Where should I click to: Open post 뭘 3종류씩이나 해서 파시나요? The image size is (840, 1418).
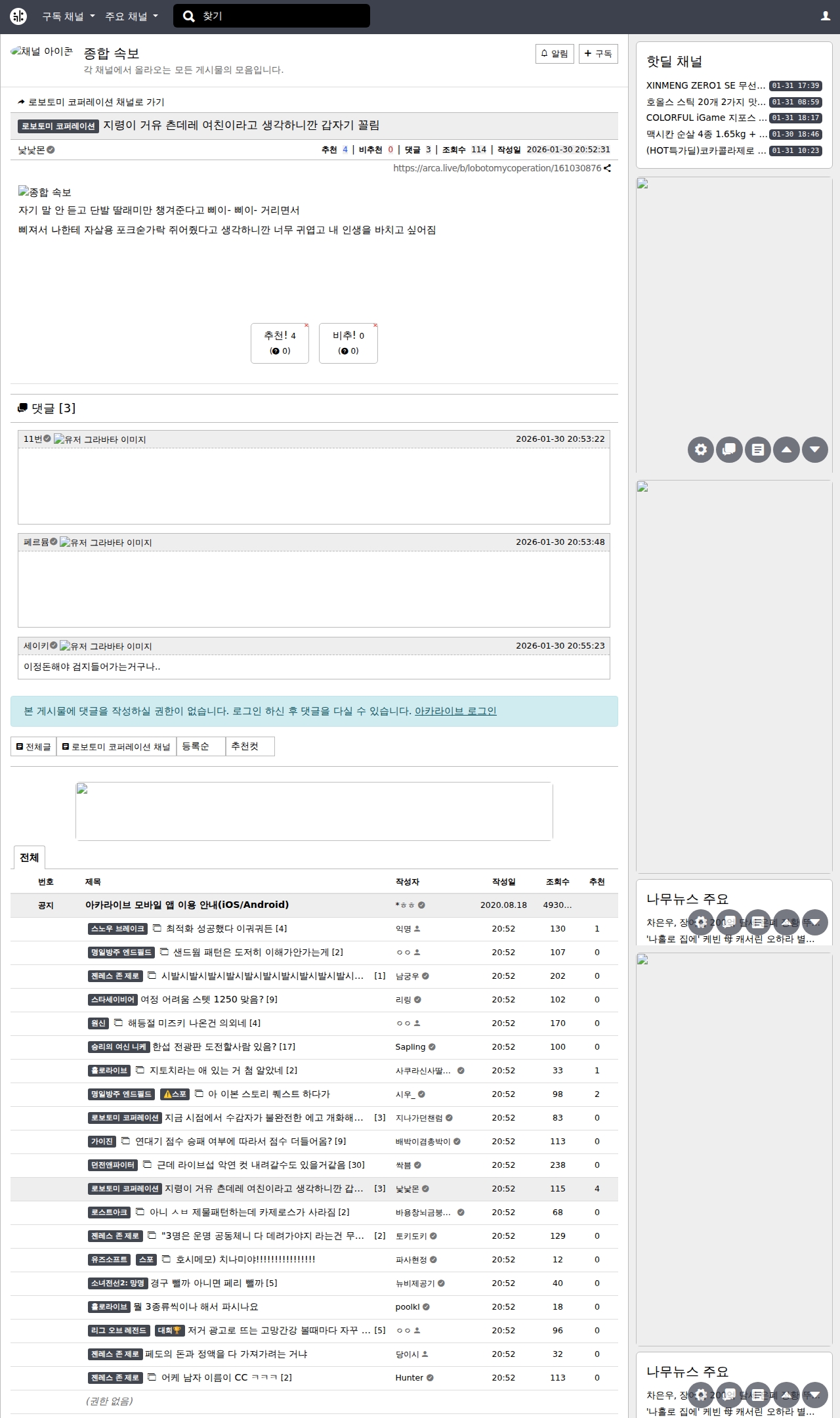196,1306
